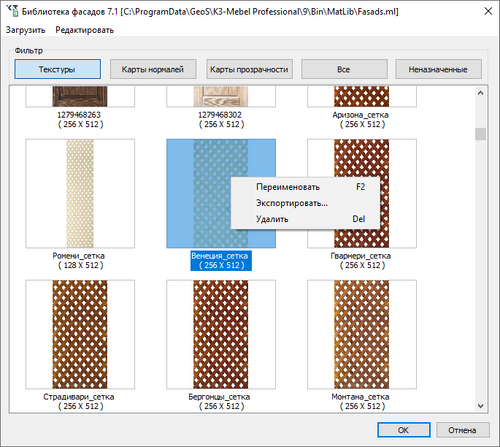Select the Монтана_сетка texture thumbnail

coord(362,334)
